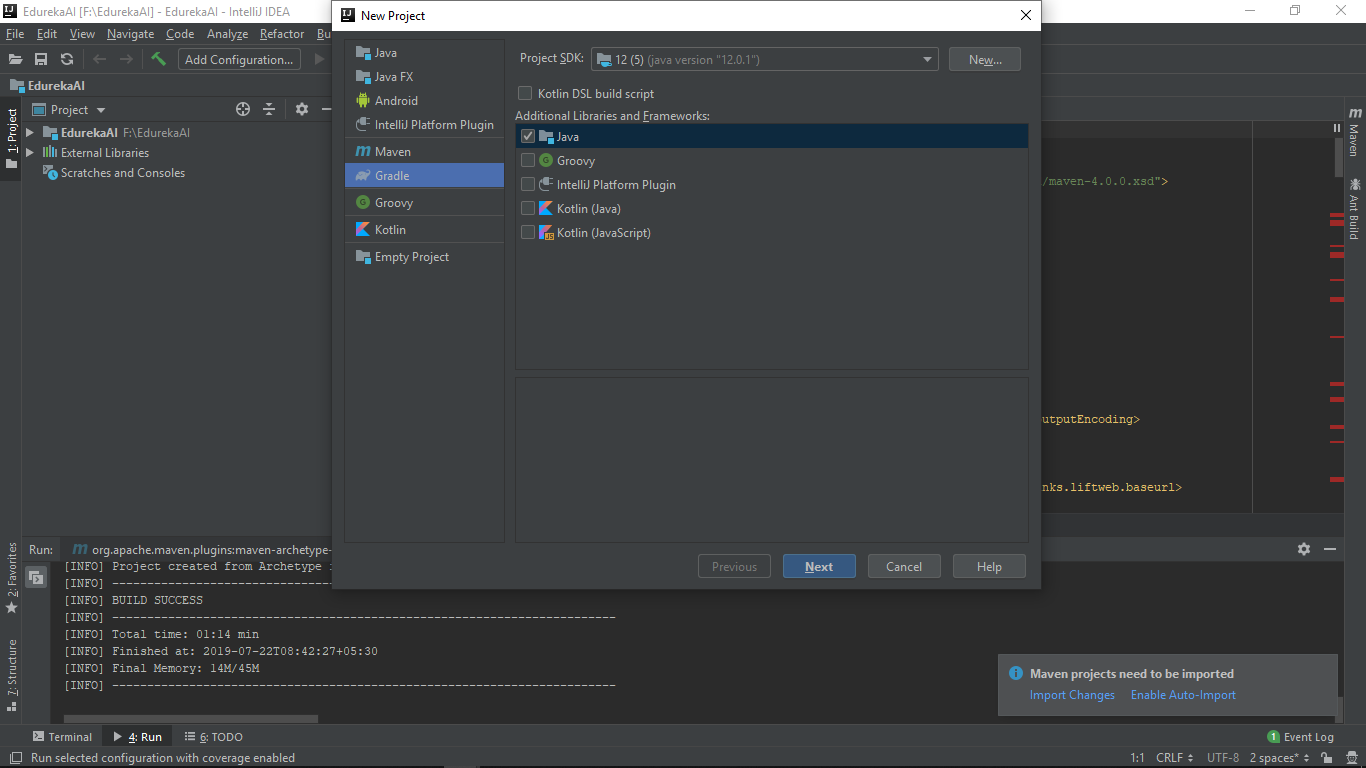
Task: Hide the Run tool window
Action: pos(1330,549)
